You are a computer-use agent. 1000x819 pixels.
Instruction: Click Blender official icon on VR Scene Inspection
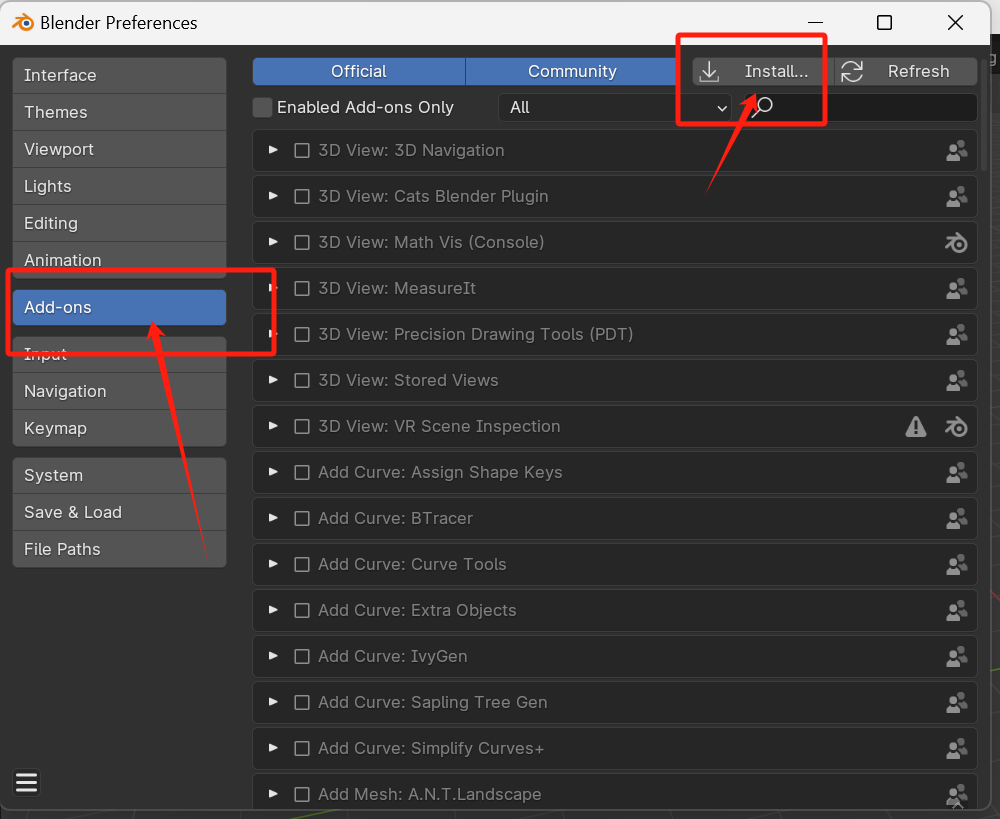[956, 426]
